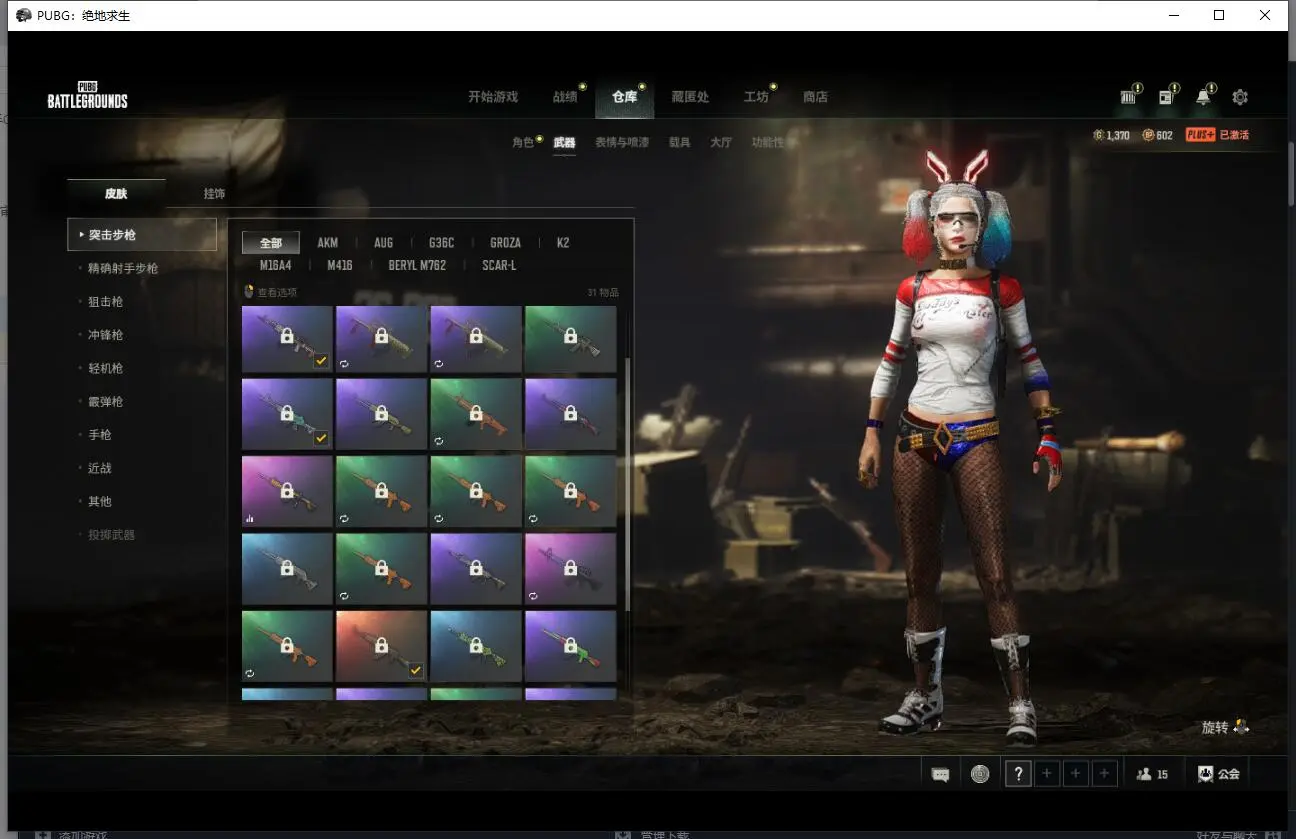Select the 角色 sub-tab
The height and width of the screenshot is (839, 1296).
coord(523,142)
